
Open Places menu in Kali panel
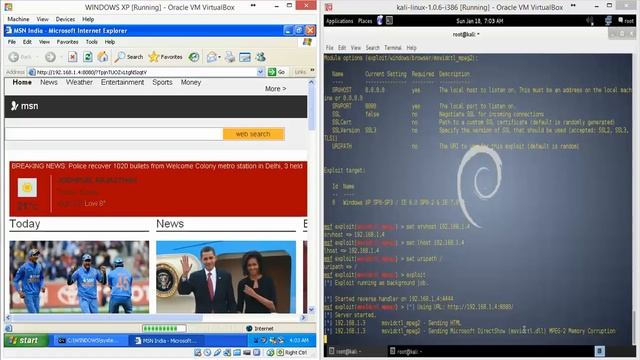[x=365, y=21]
